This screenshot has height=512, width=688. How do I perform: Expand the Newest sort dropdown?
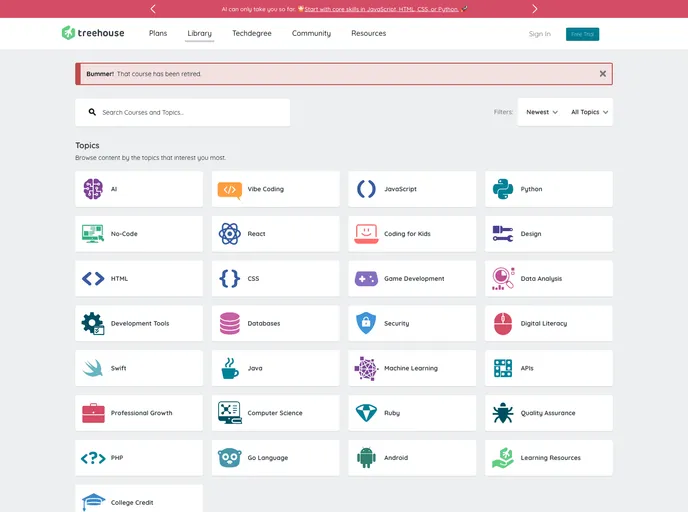click(542, 112)
